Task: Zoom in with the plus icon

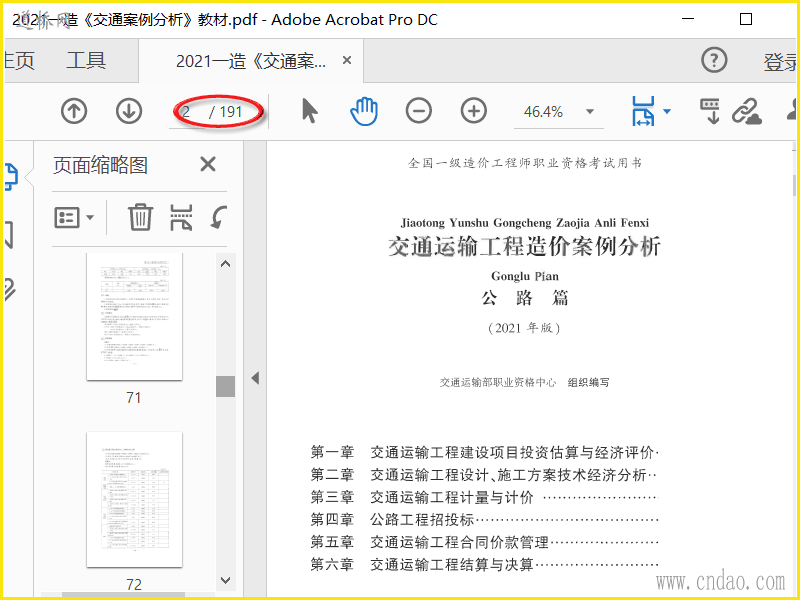Action: pyautogui.click(x=473, y=111)
